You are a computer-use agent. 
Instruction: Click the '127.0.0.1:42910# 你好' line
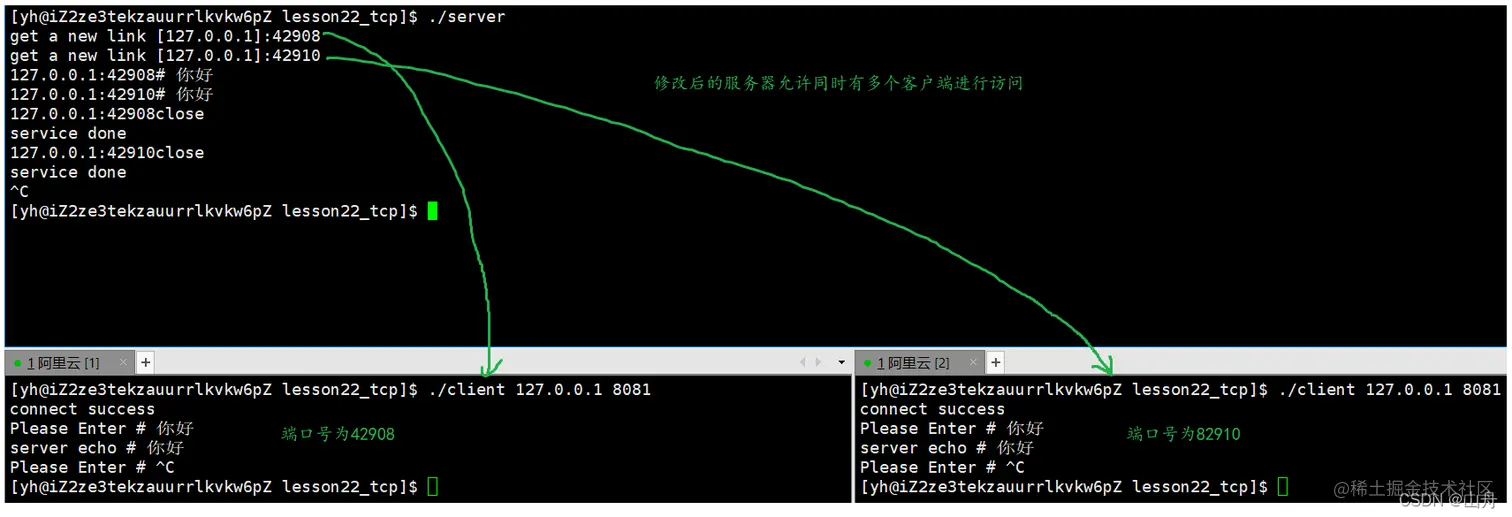111,95
